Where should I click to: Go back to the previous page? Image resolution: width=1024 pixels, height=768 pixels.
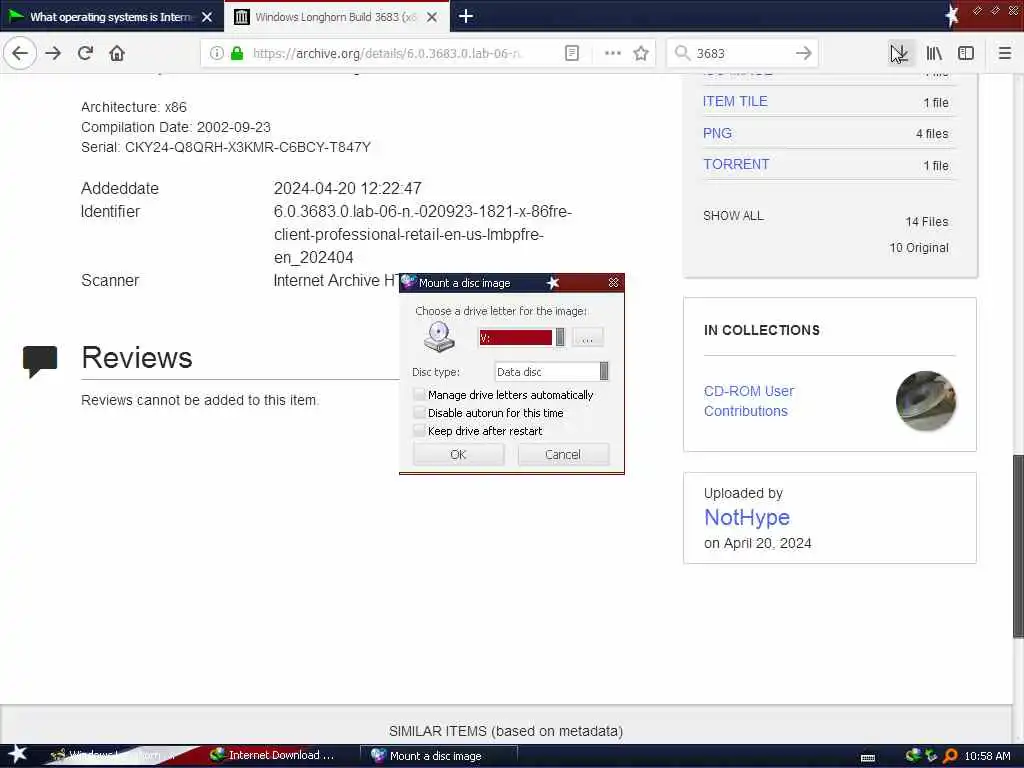point(20,53)
